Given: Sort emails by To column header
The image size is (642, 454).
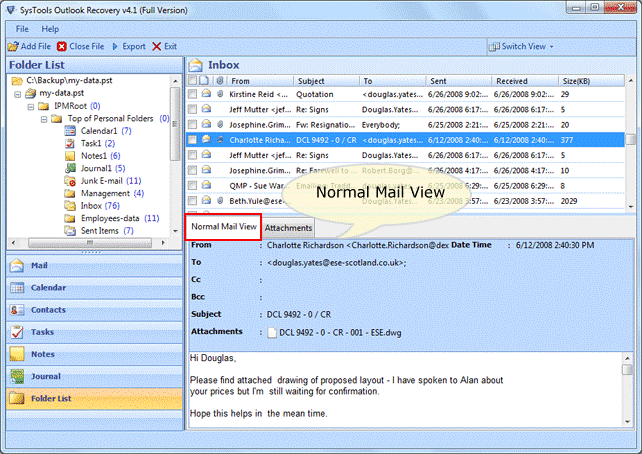Looking at the screenshot, I should [393, 81].
